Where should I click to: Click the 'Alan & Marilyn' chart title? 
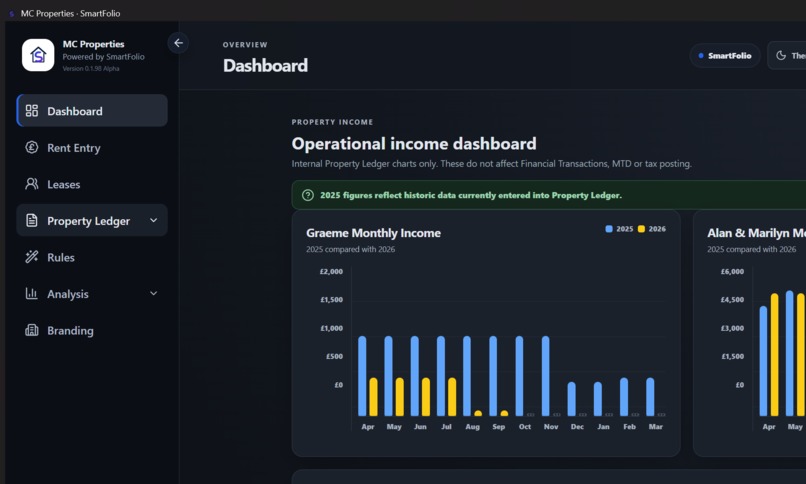pos(756,233)
